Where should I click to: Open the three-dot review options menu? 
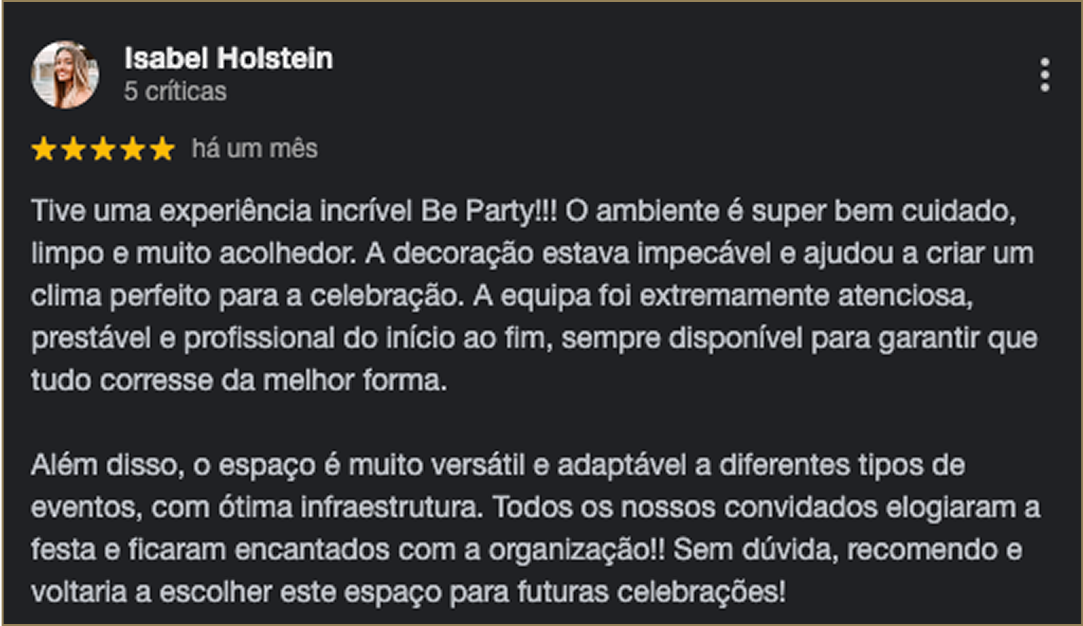coord(1045,75)
